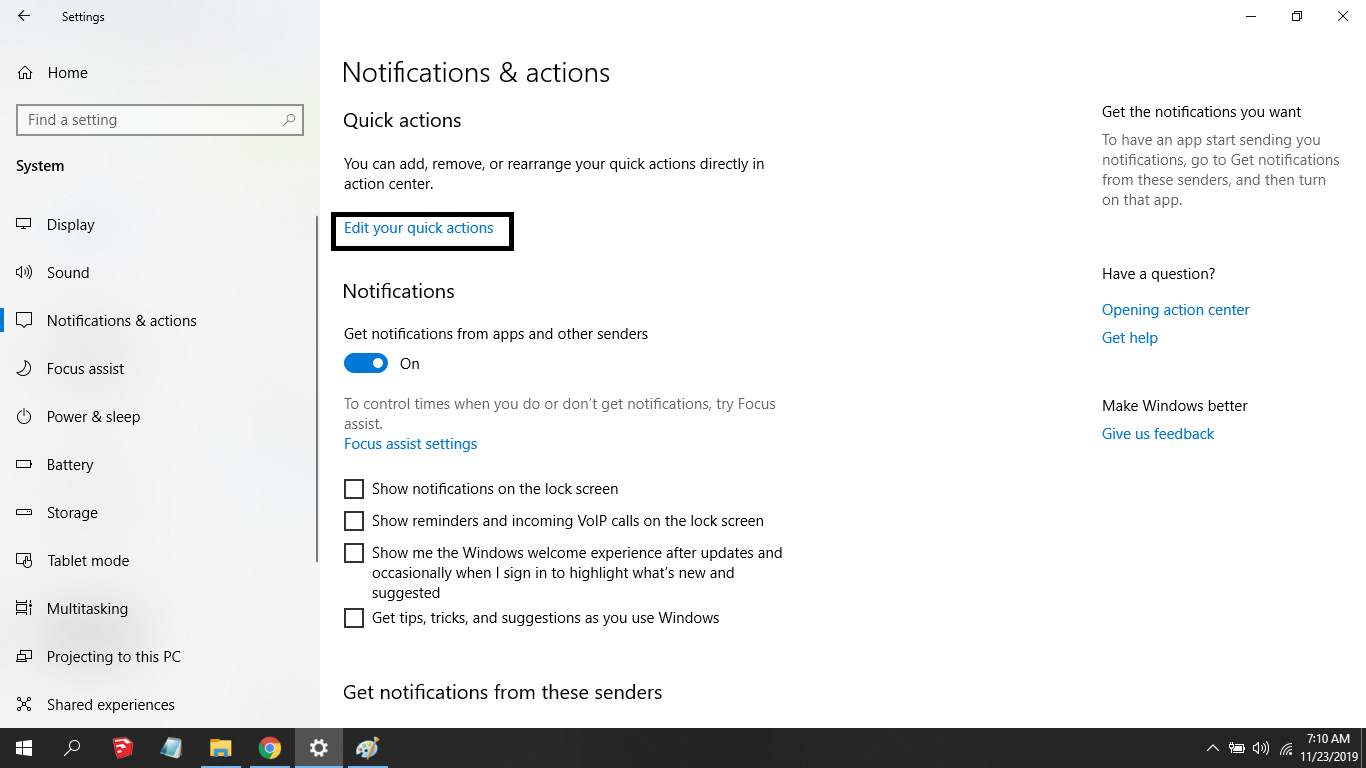The width and height of the screenshot is (1366, 768).
Task: Open Focus assist moon icon
Action: [x=25, y=369]
